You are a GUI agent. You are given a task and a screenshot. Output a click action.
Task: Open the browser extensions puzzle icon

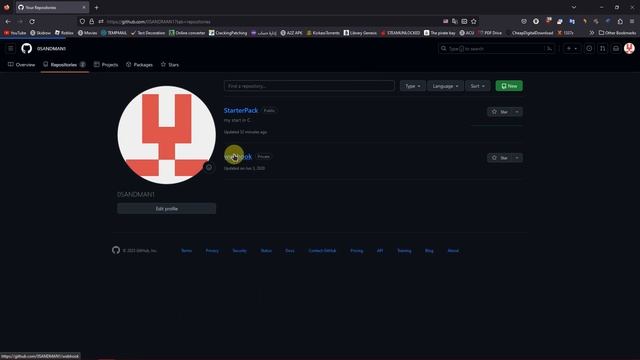tap(620, 21)
